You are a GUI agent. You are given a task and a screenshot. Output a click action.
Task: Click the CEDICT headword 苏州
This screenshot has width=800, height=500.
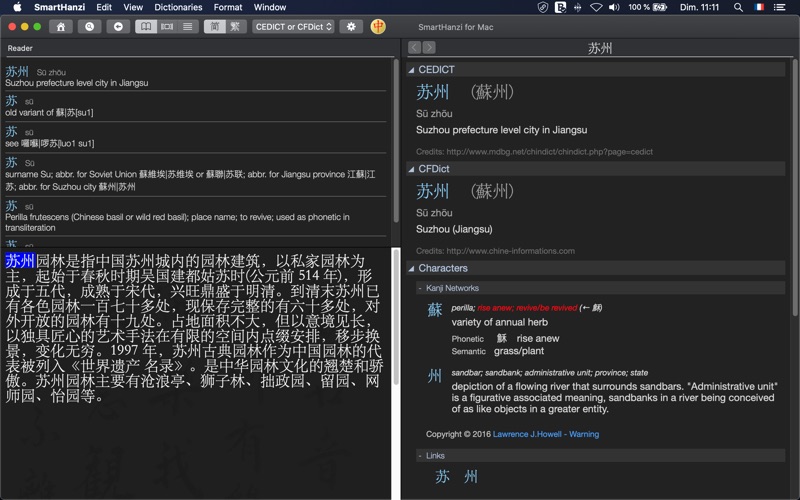point(433,92)
